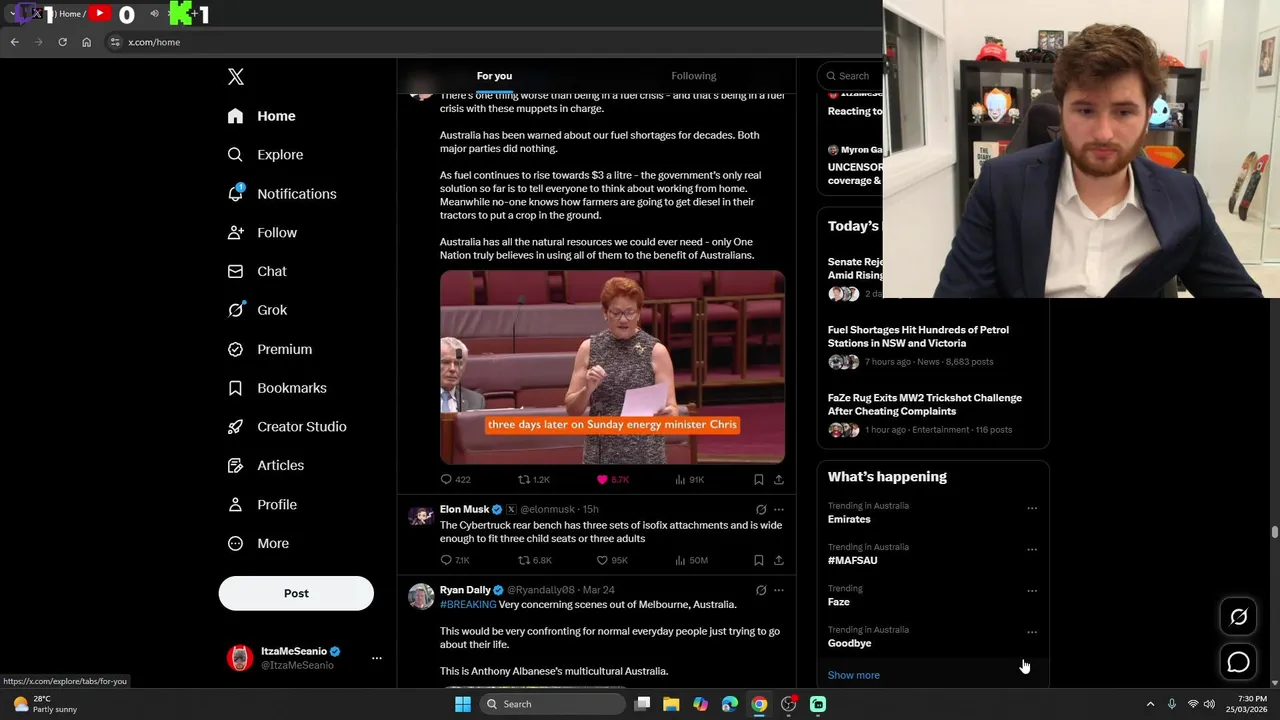Open the Chrome taskbar icon
The width and height of the screenshot is (1280, 720).
click(759, 704)
